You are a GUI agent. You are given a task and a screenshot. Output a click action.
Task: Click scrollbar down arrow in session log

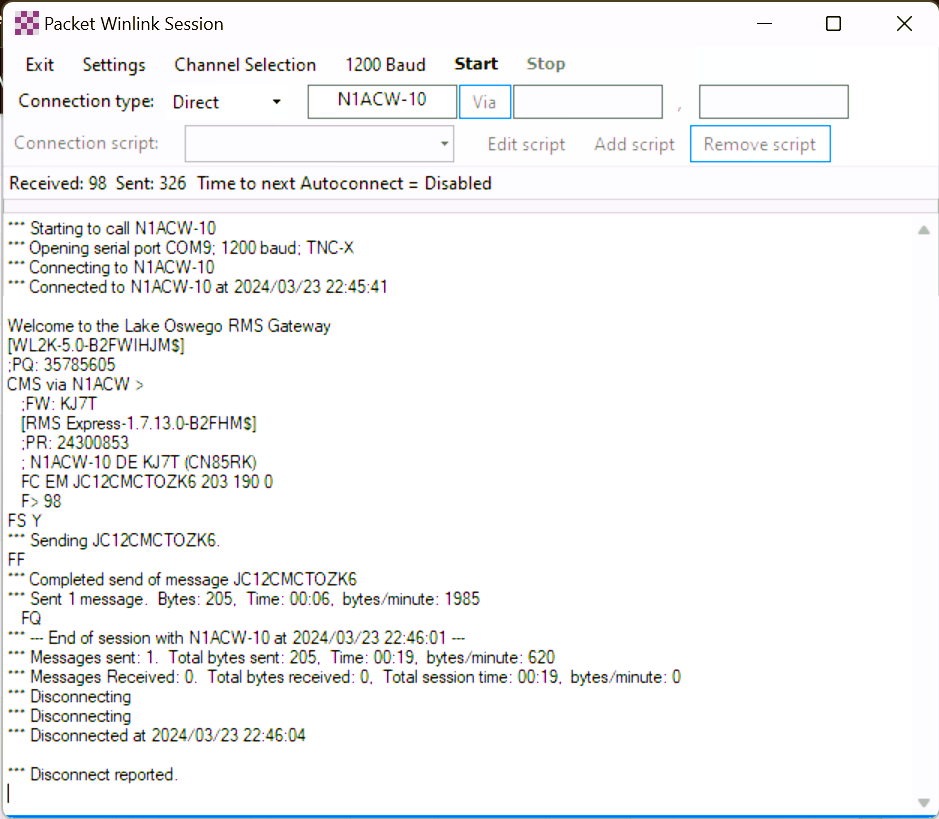coord(923,803)
